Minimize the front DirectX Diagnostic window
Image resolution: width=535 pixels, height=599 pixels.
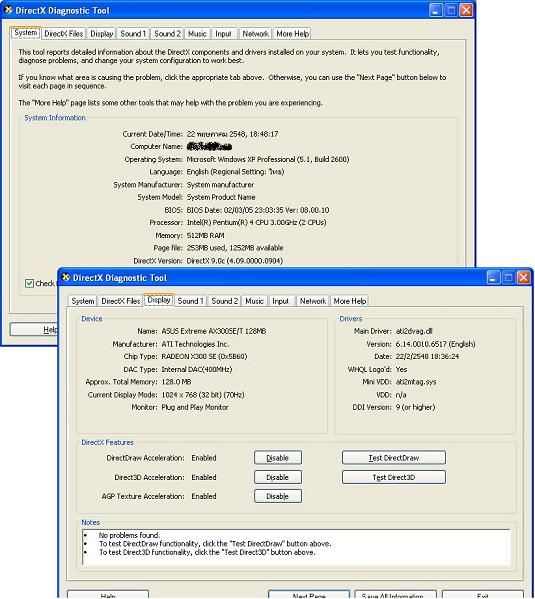pyautogui.click(x=493, y=278)
